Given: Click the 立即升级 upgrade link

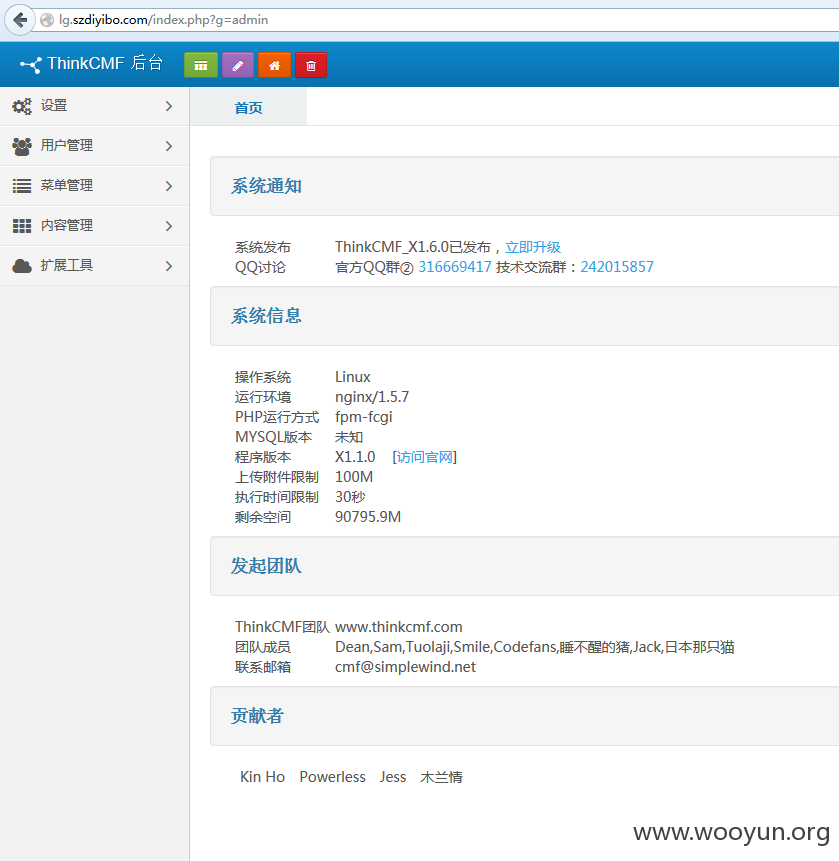Looking at the screenshot, I should point(533,247).
